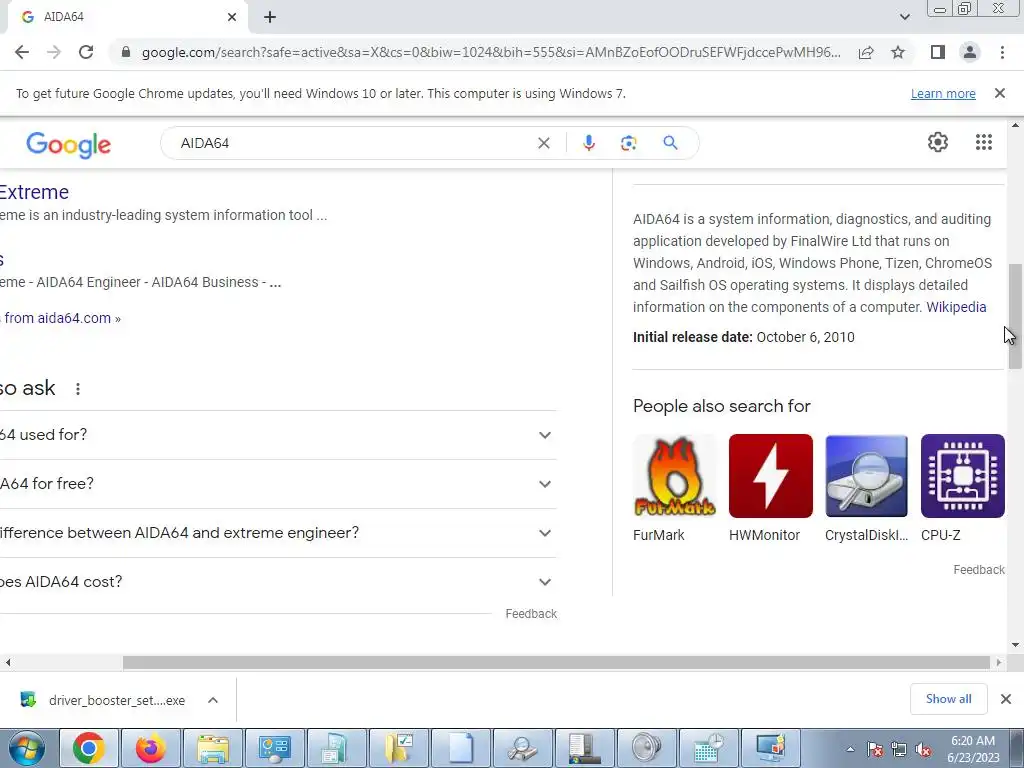Open the taskbar clock and date
This screenshot has width=1024, height=768.
click(x=973, y=749)
